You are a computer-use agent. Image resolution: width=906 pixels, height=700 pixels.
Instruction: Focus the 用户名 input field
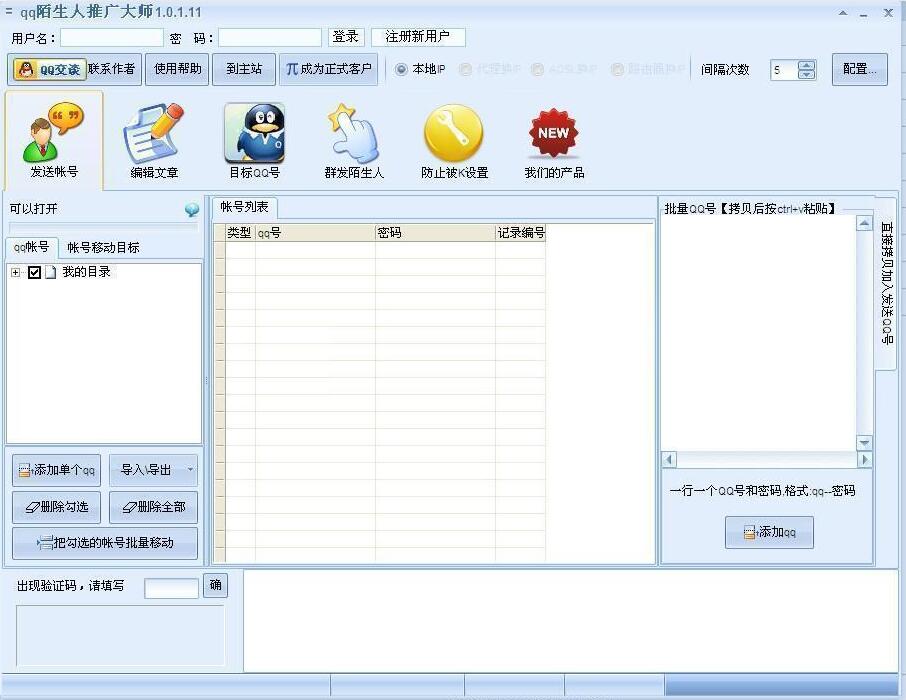[x=112, y=38]
